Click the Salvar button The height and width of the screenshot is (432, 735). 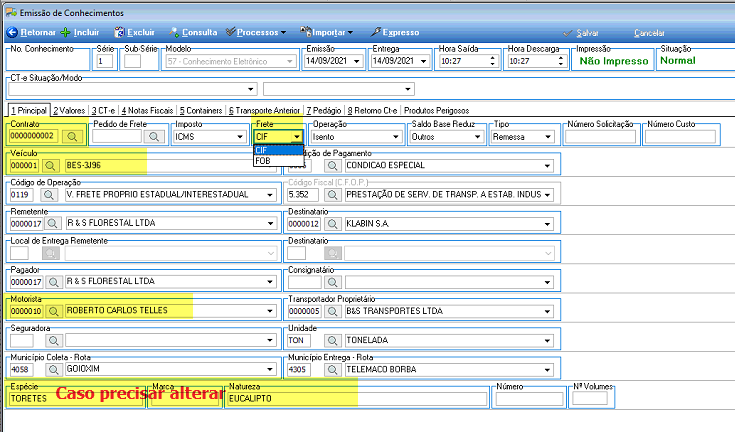[x=581, y=33]
